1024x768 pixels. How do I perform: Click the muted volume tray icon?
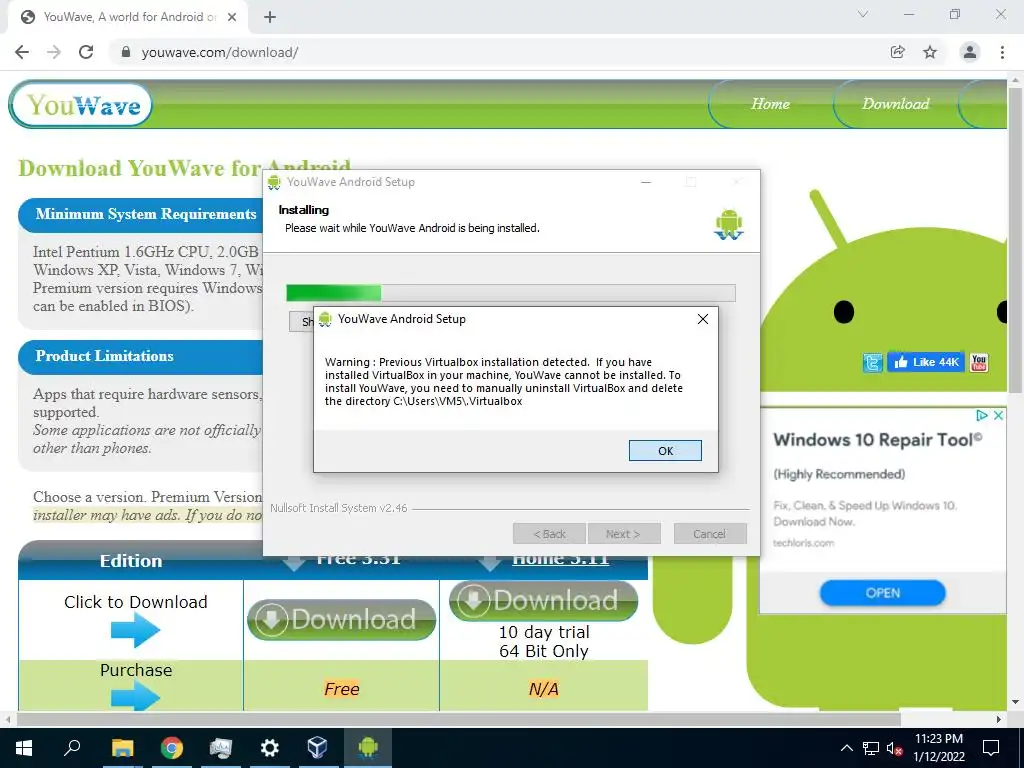pyautogui.click(x=894, y=748)
